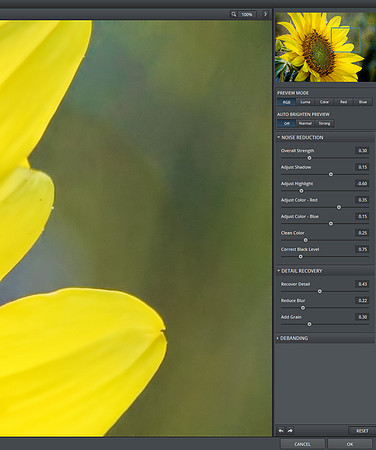Viewport: 376px width, 450px height.
Task: Choose Normal auto brighten preview
Action: point(305,123)
